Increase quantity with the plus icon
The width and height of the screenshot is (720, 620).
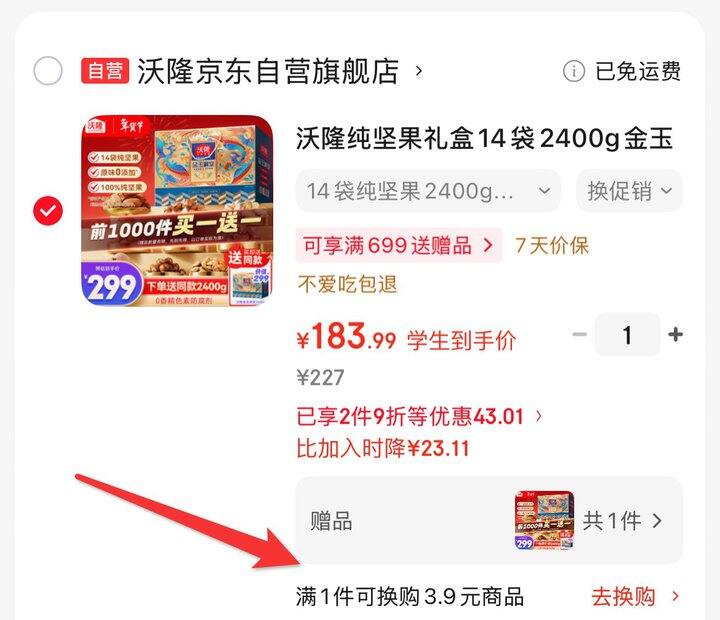pos(675,334)
